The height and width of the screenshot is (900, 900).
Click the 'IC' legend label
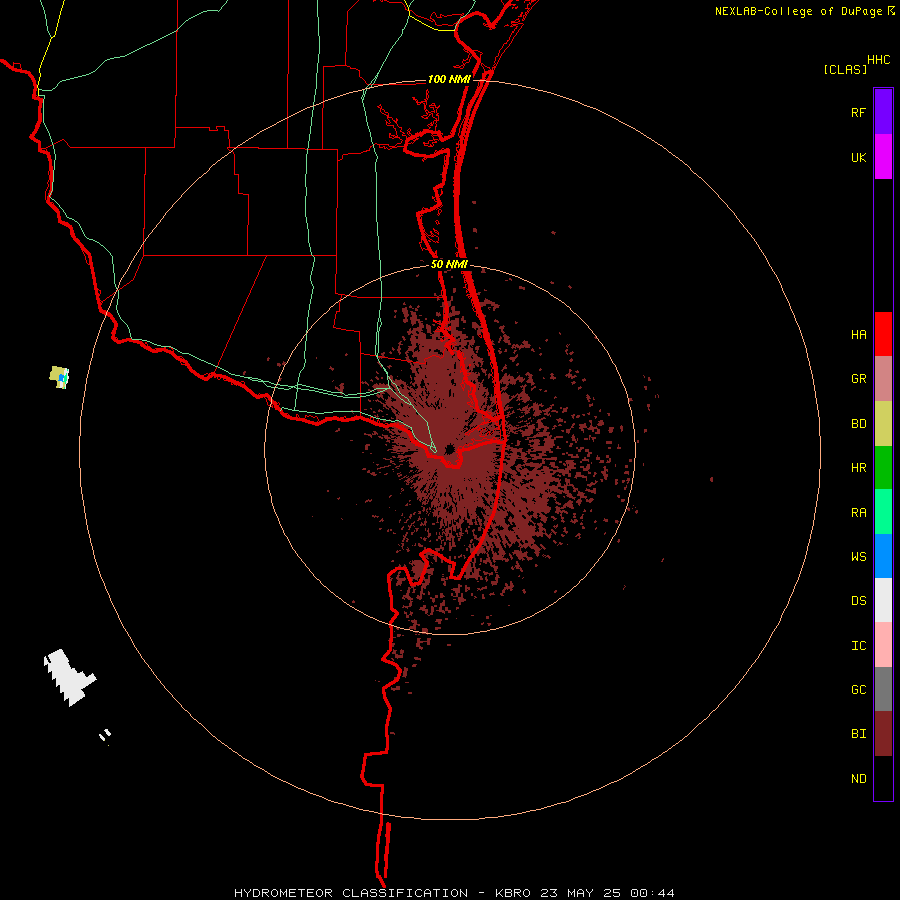pyautogui.click(x=858, y=646)
